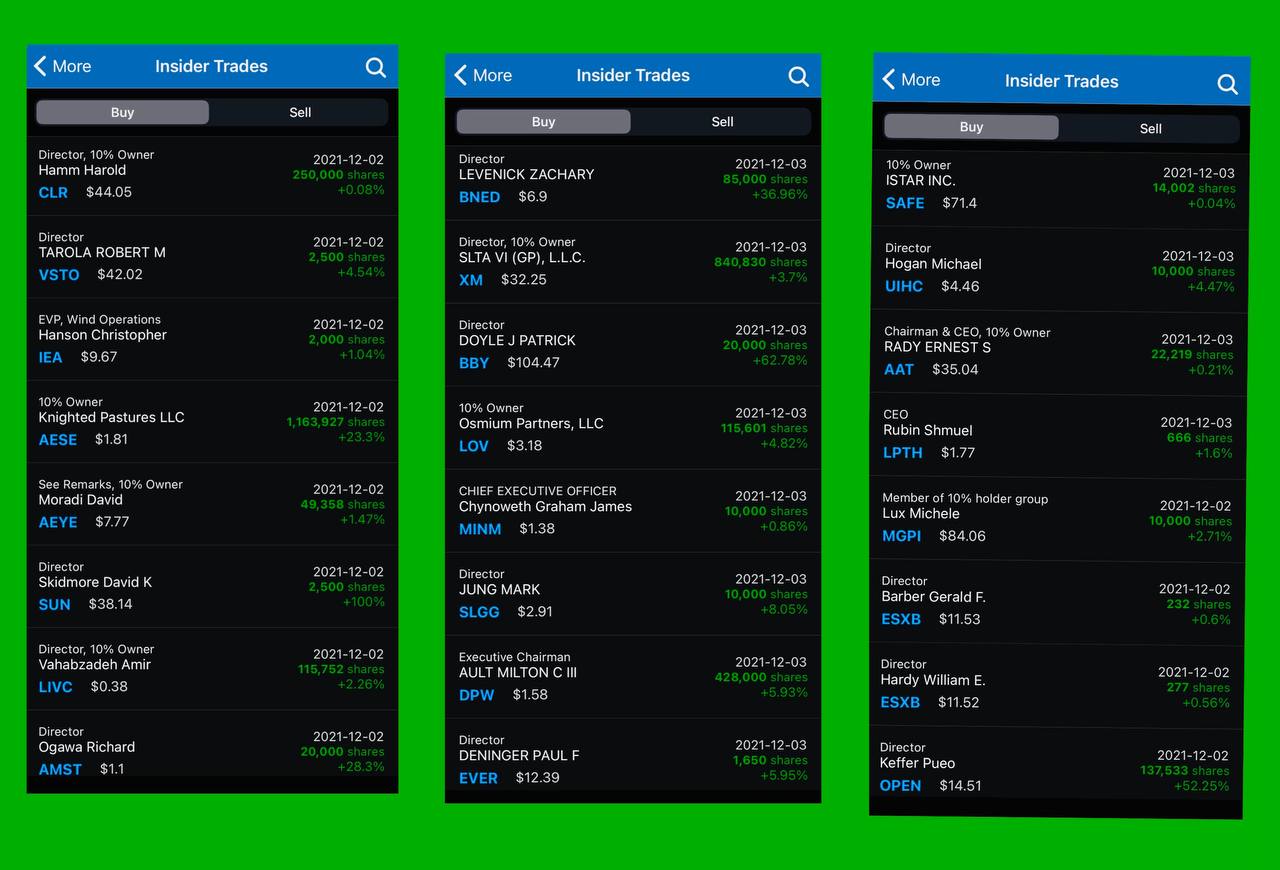Click the 428,000 shares value
This screenshot has width=1280, height=870.
(x=760, y=677)
